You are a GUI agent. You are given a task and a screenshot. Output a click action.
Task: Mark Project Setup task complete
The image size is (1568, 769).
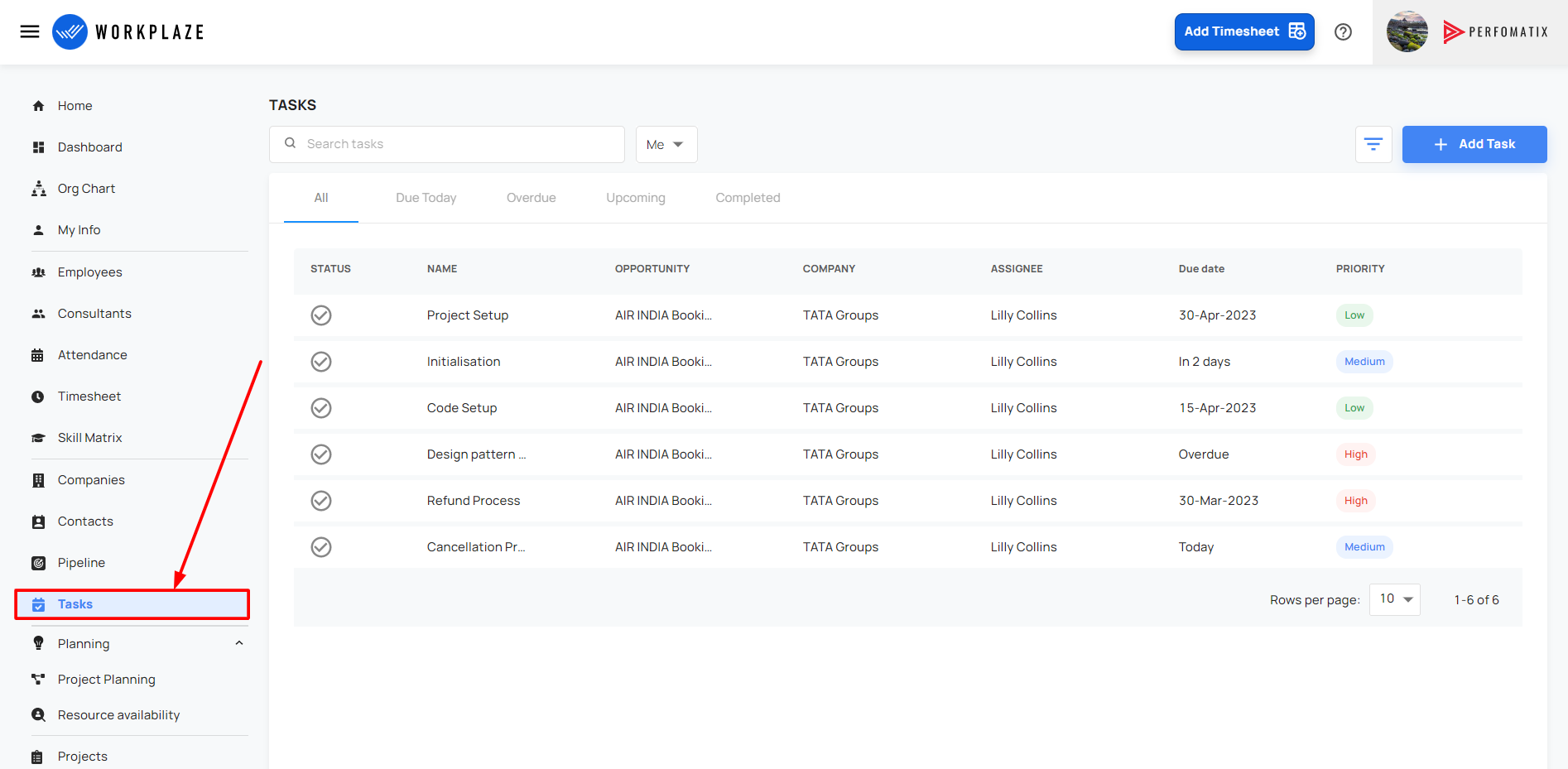(x=321, y=315)
